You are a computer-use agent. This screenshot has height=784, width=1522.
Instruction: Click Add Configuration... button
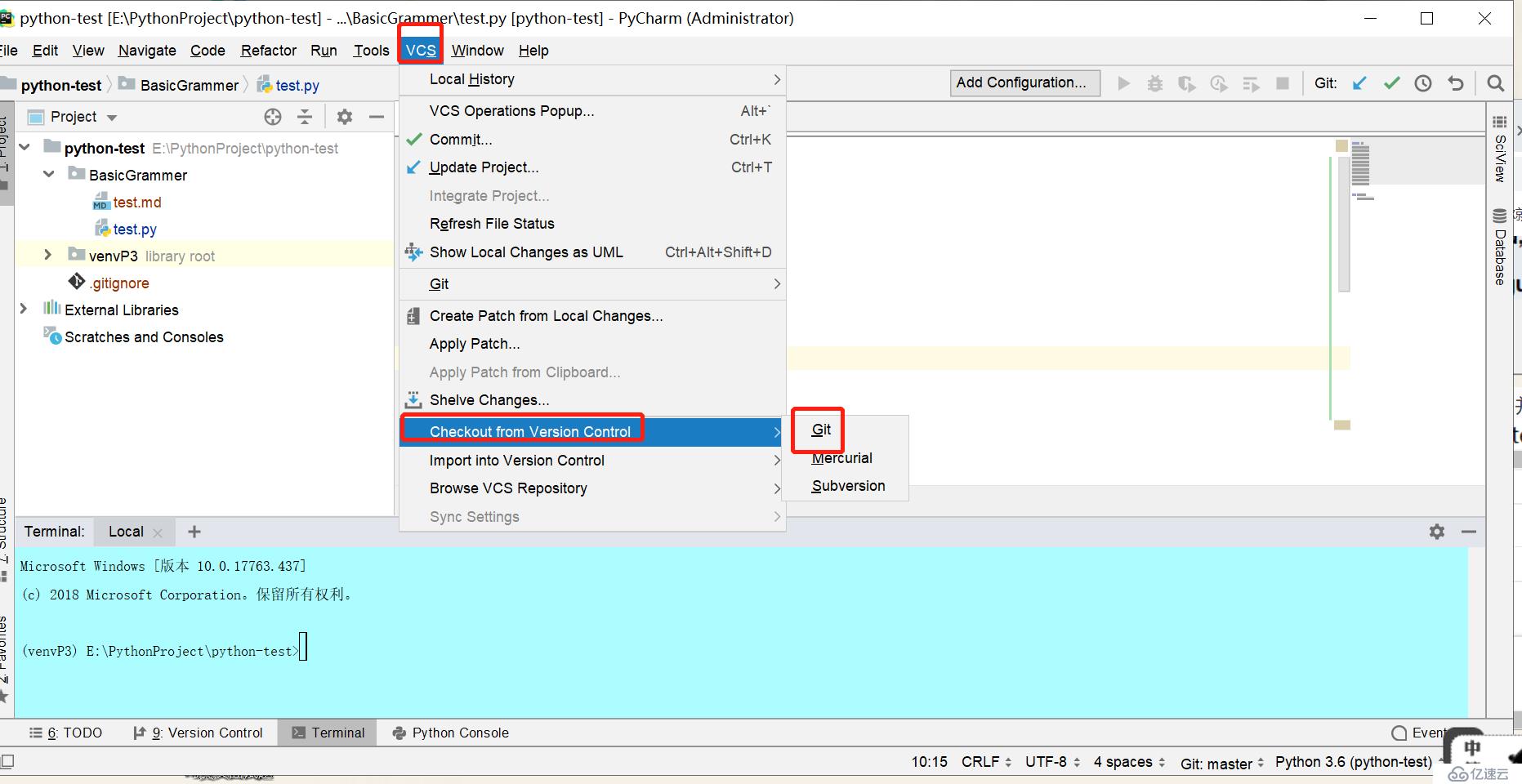pos(1025,82)
